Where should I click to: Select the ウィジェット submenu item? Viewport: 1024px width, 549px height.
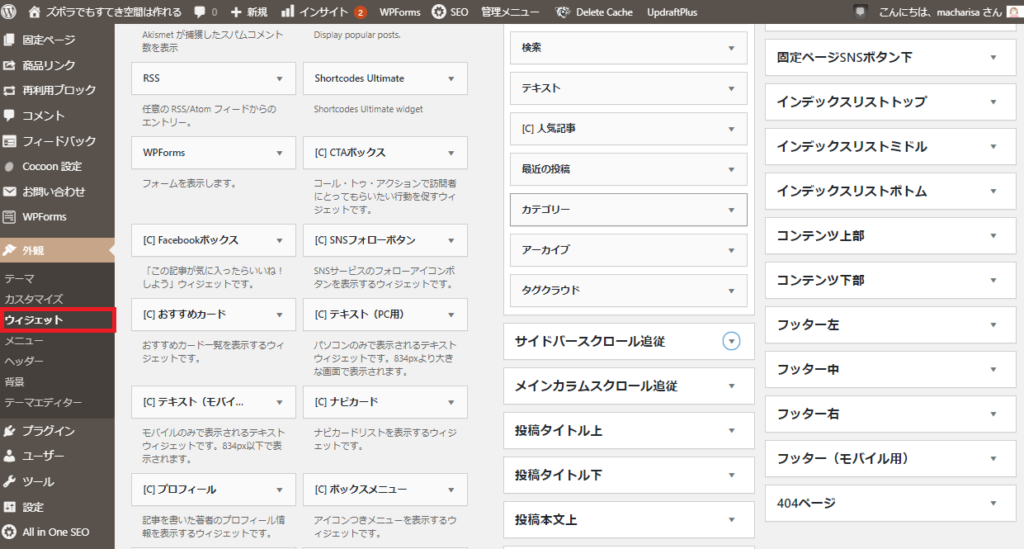(x=33, y=320)
